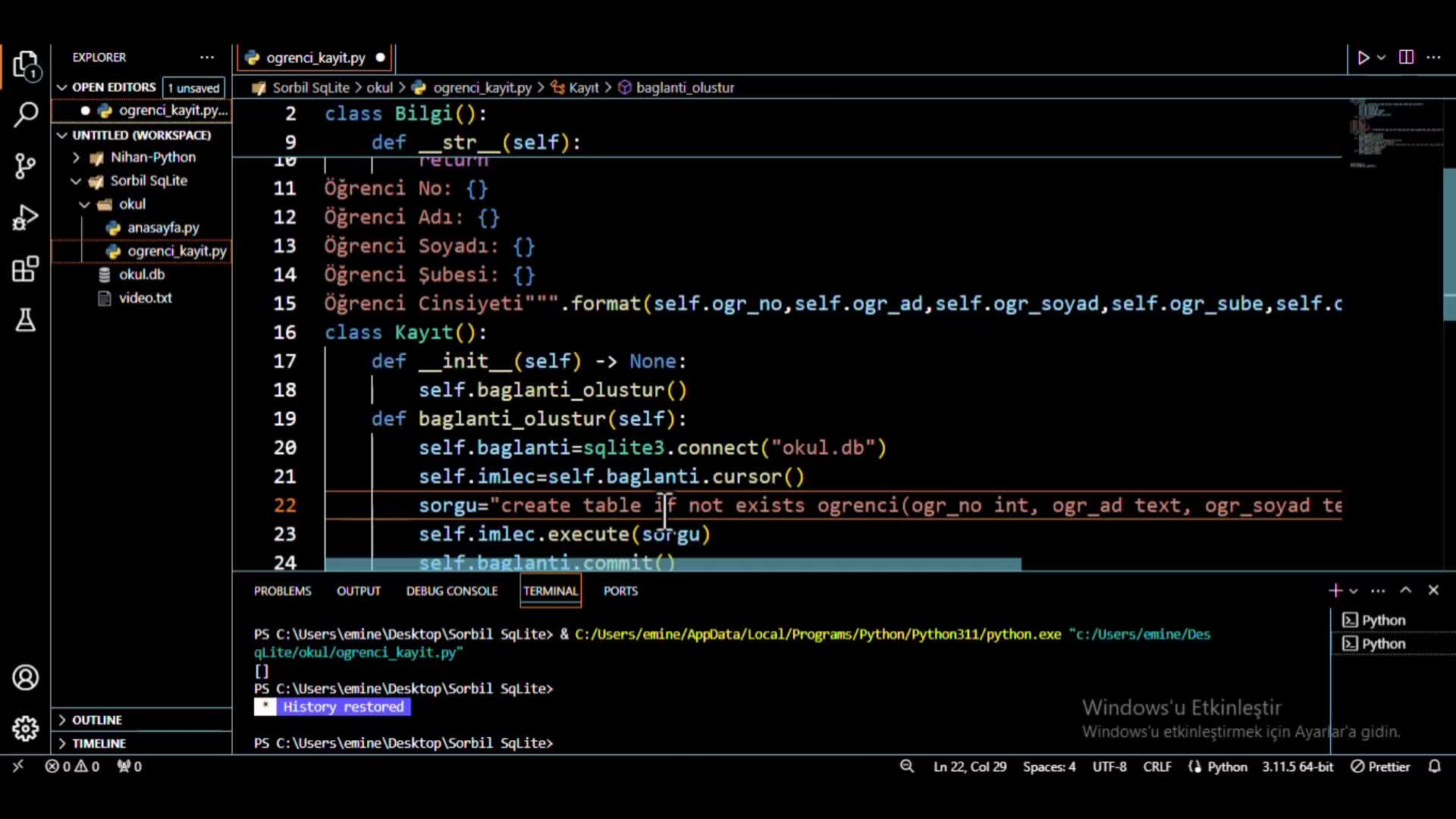Screen dimensions: 1456x819
Task: Close the terminal panel
Action: tap(1433, 590)
